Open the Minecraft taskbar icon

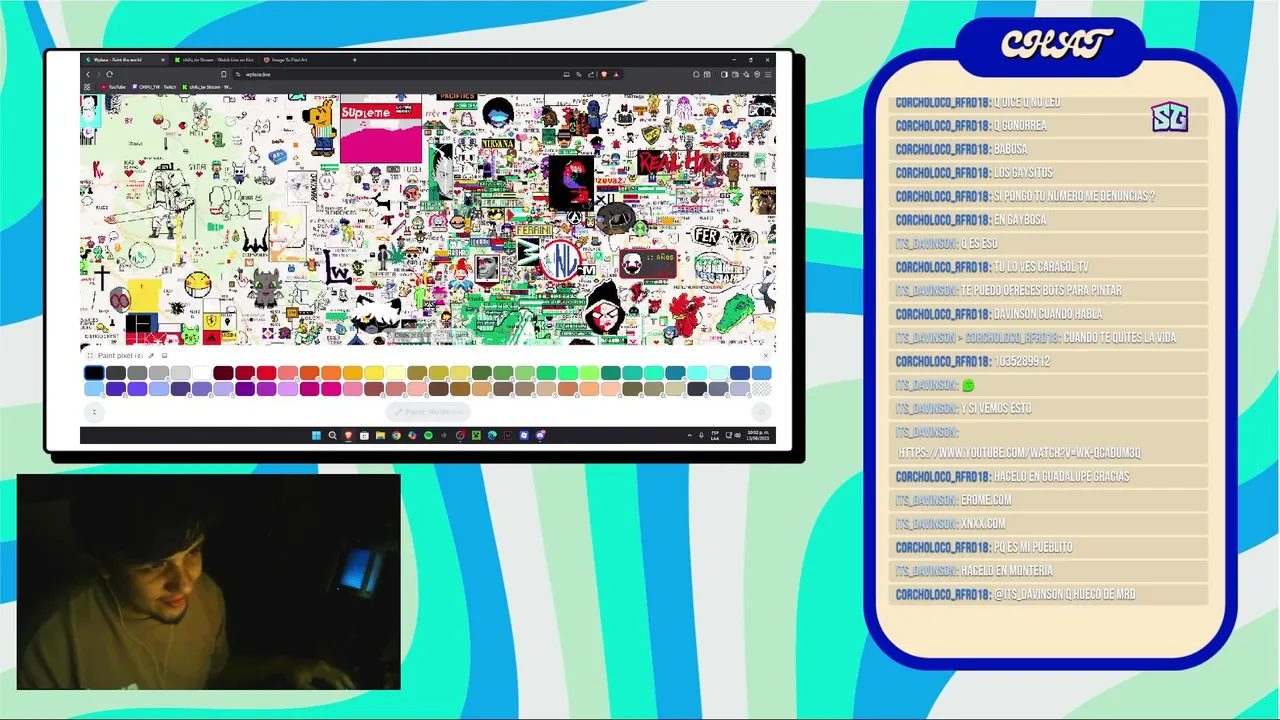tap(476, 435)
